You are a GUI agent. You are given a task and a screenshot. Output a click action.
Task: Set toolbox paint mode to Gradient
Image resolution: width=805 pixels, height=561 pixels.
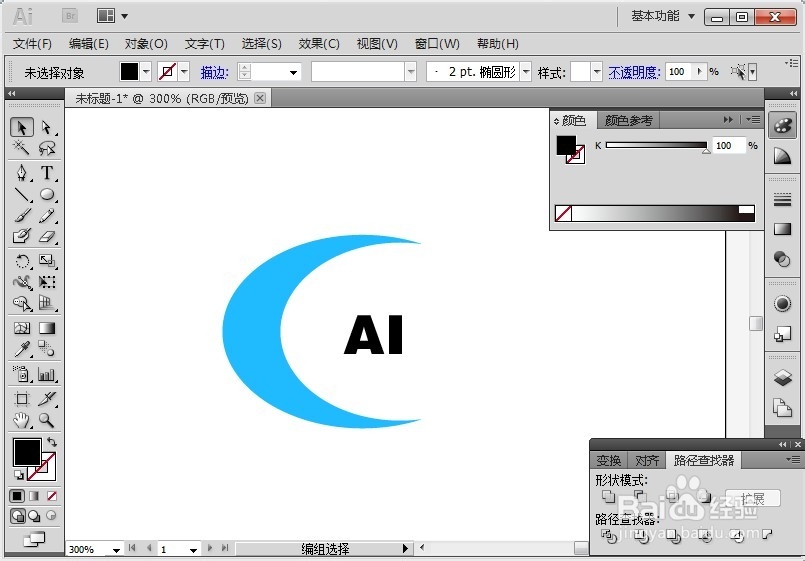(34, 496)
